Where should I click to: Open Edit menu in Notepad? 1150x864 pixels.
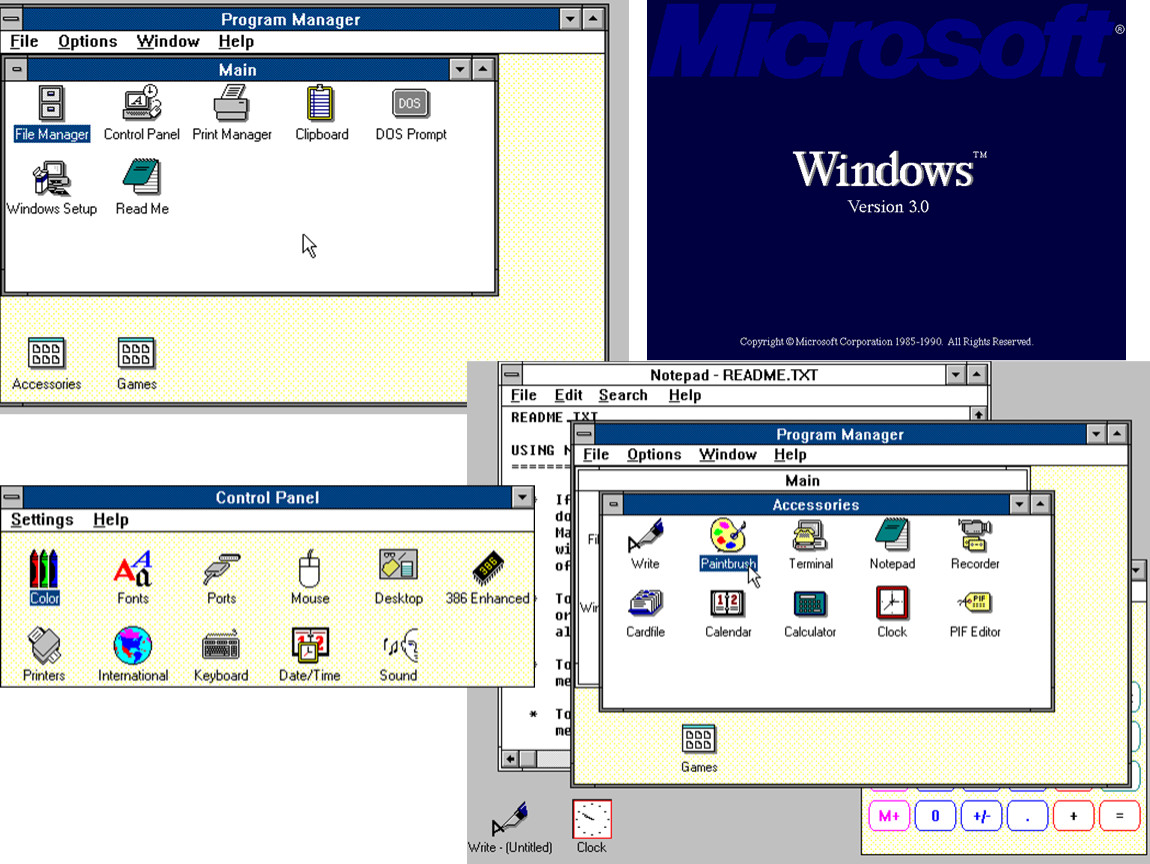coord(568,395)
